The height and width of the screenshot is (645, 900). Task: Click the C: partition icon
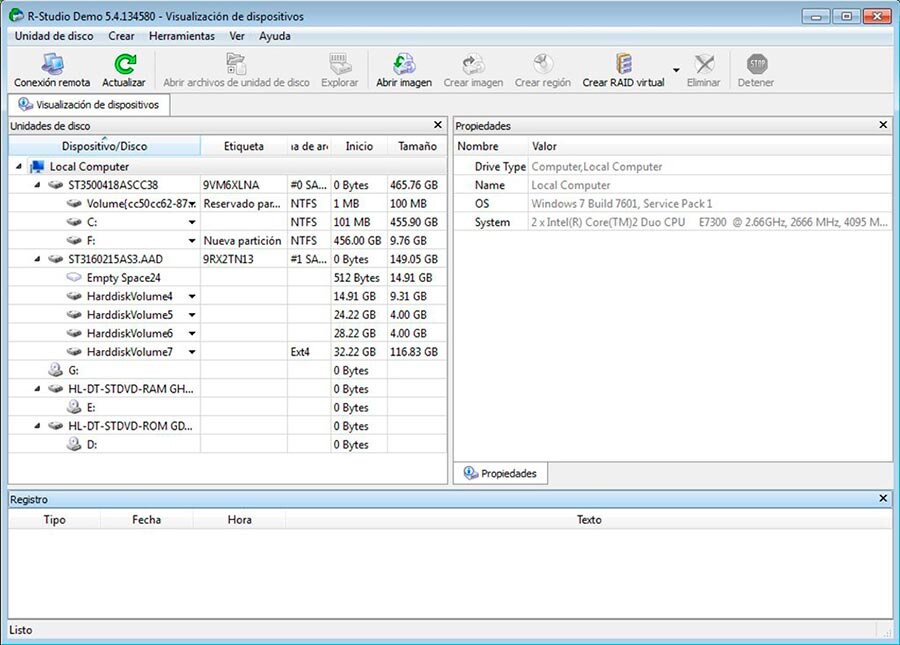[x=74, y=222]
